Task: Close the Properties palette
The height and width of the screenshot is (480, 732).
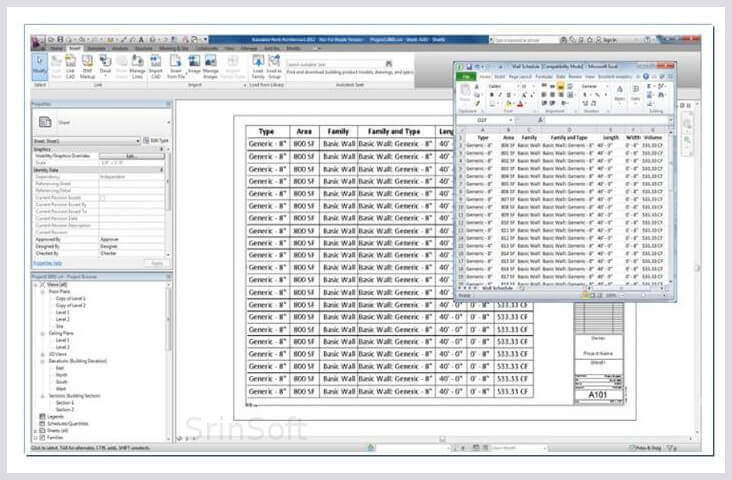Action: coord(169,104)
